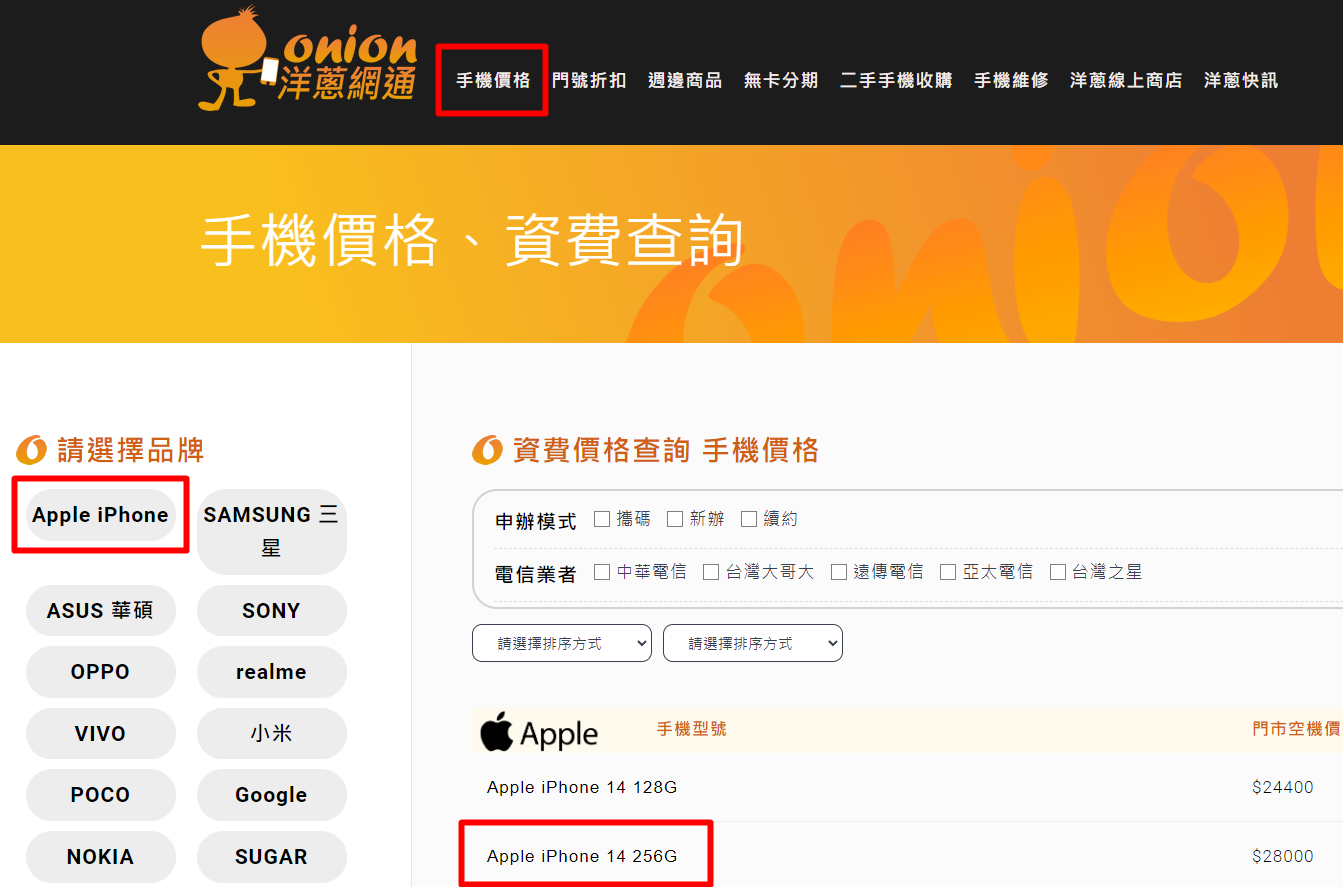
Task: Check the 新辦 option
Action: coord(675,519)
